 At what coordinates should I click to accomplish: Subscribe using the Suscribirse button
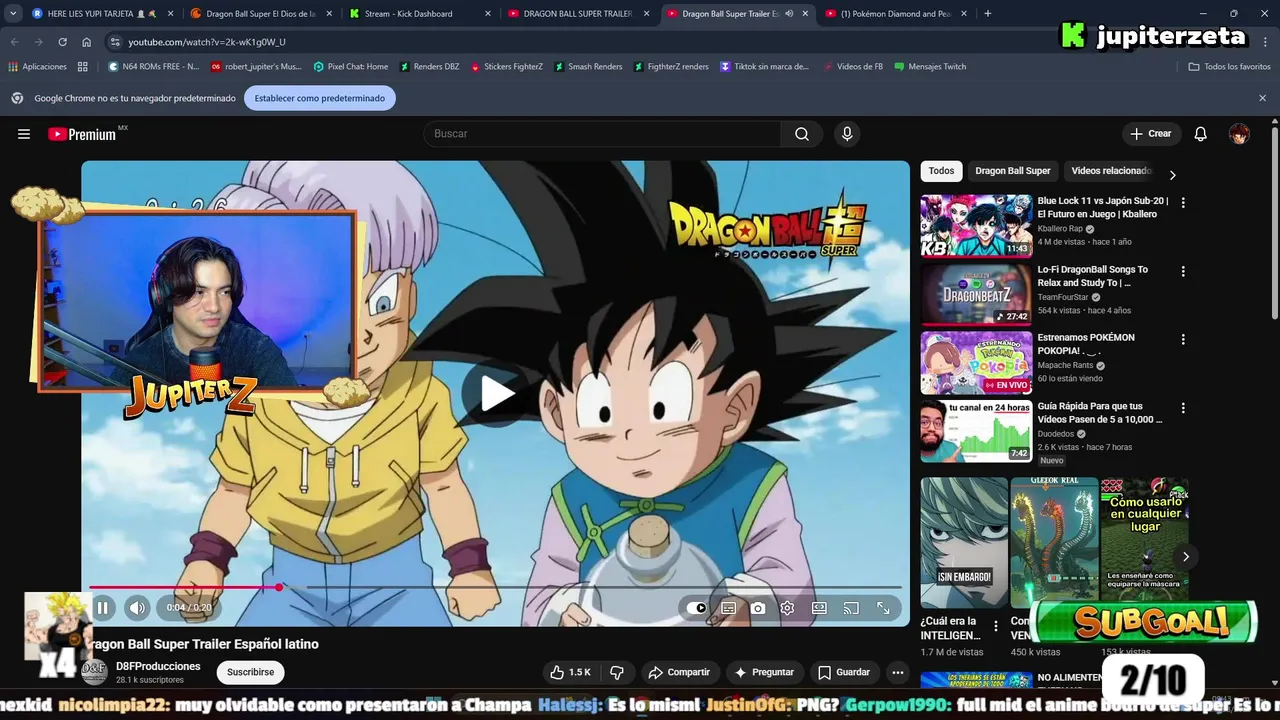[x=251, y=673]
